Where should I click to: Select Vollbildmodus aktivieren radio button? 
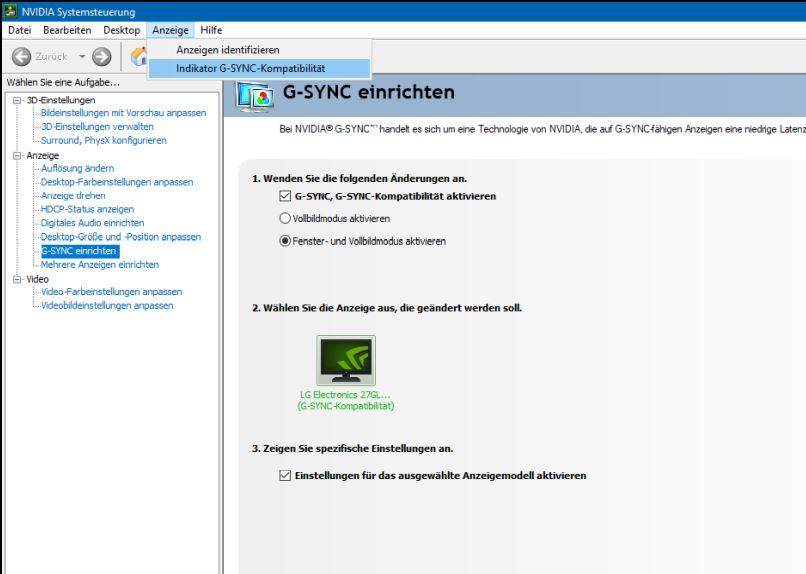pos(285,218)
